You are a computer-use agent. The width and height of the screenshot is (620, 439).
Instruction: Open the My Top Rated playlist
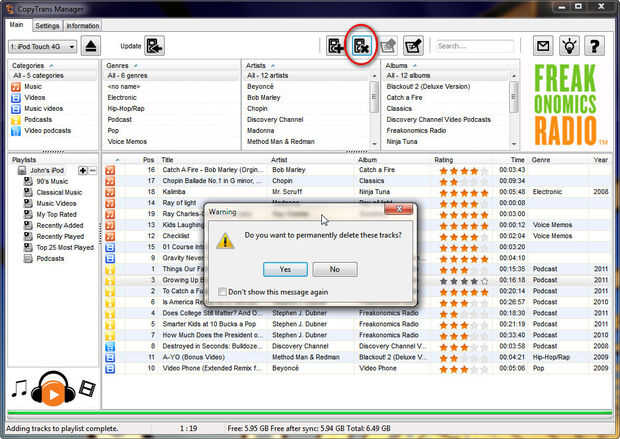point(56,215)
